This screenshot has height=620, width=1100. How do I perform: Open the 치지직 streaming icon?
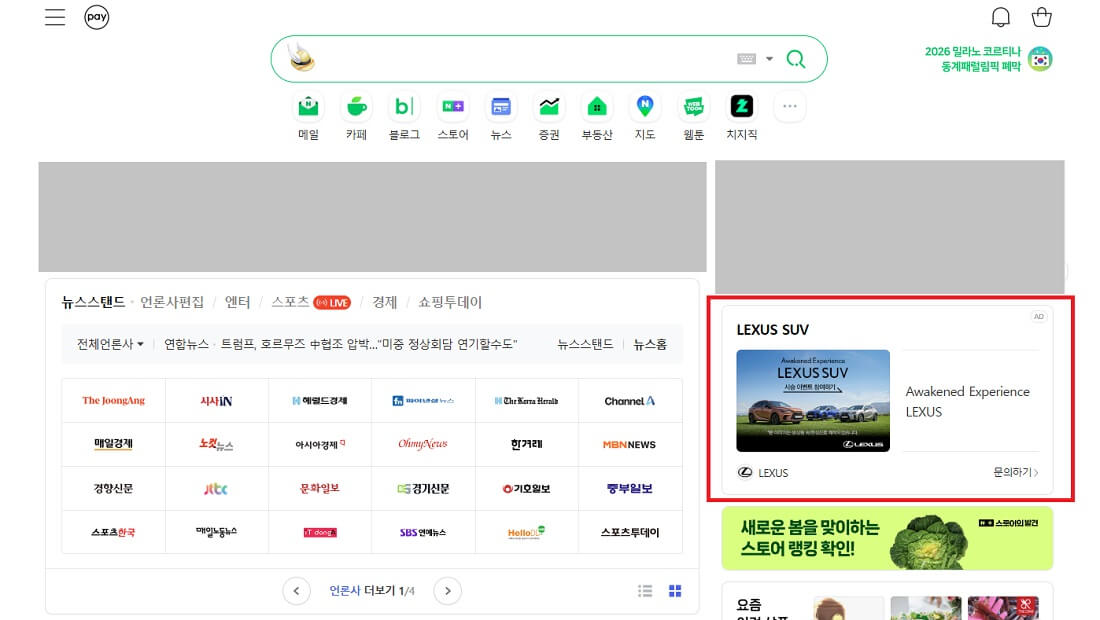(741, 107)
